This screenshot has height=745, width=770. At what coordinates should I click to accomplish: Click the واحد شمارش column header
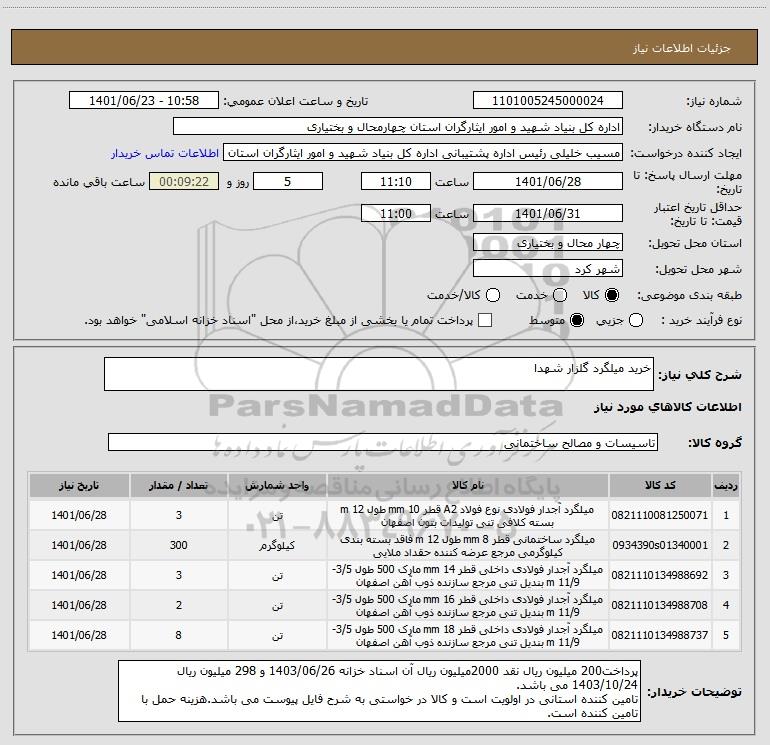click(x=277, y=486)
